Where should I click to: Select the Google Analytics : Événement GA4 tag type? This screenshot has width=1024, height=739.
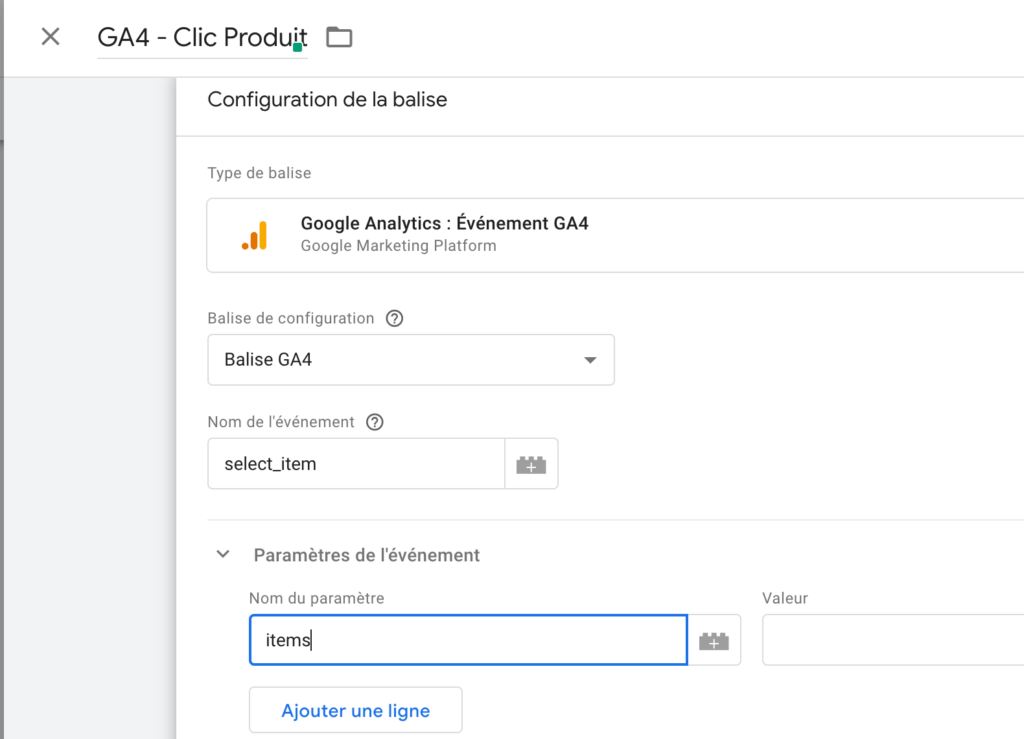[x=615, y=235]
